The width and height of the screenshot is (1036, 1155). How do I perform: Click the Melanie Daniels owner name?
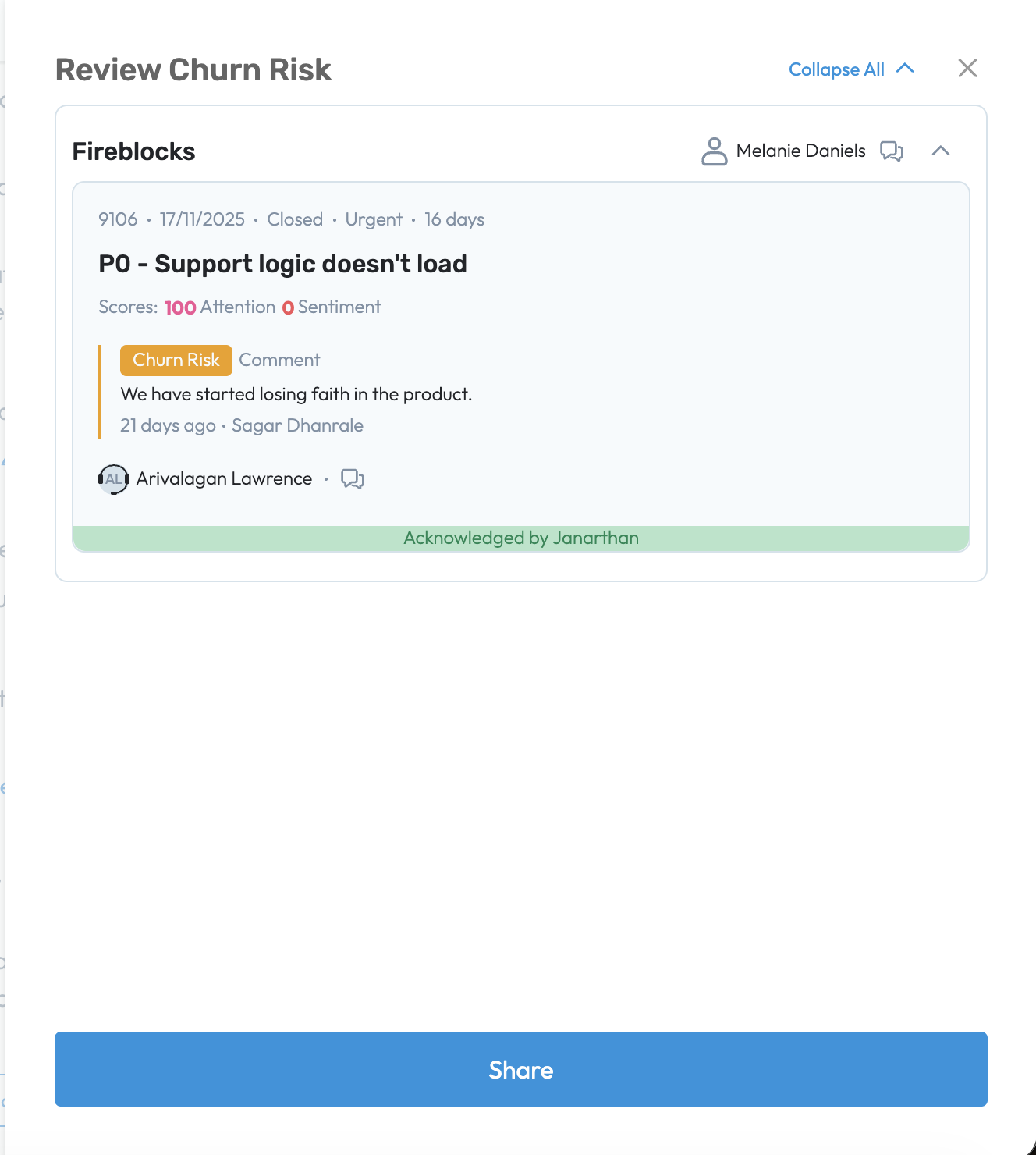pos(800,151)
